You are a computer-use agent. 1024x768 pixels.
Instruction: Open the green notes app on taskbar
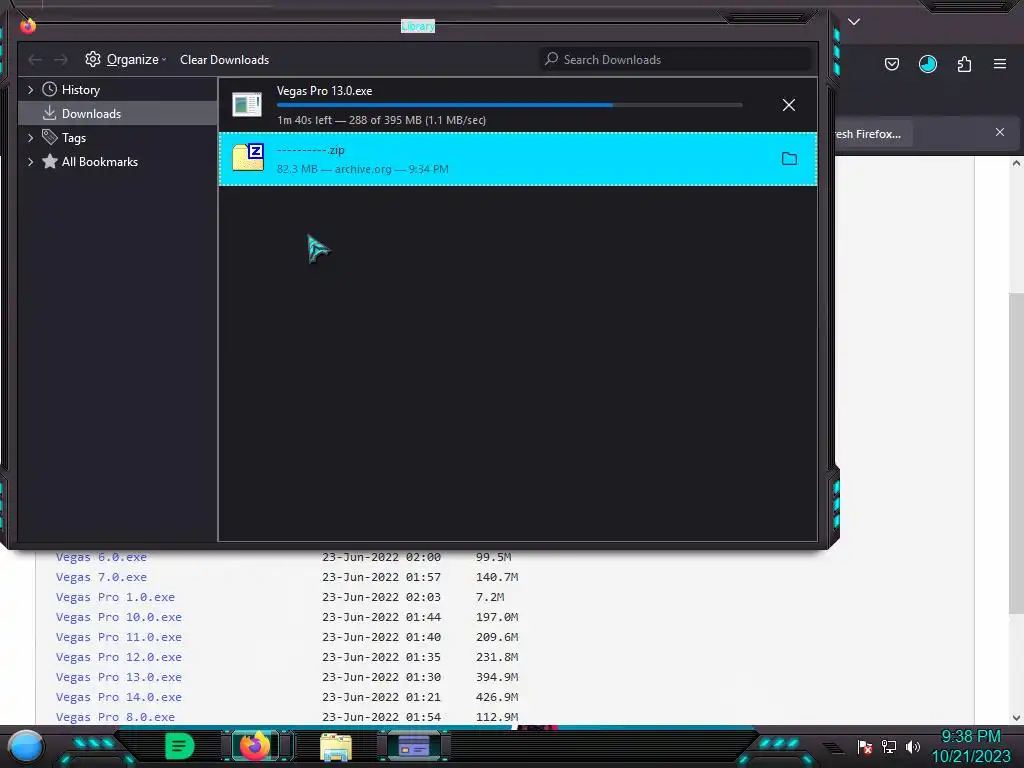click(x=180, y=746)
